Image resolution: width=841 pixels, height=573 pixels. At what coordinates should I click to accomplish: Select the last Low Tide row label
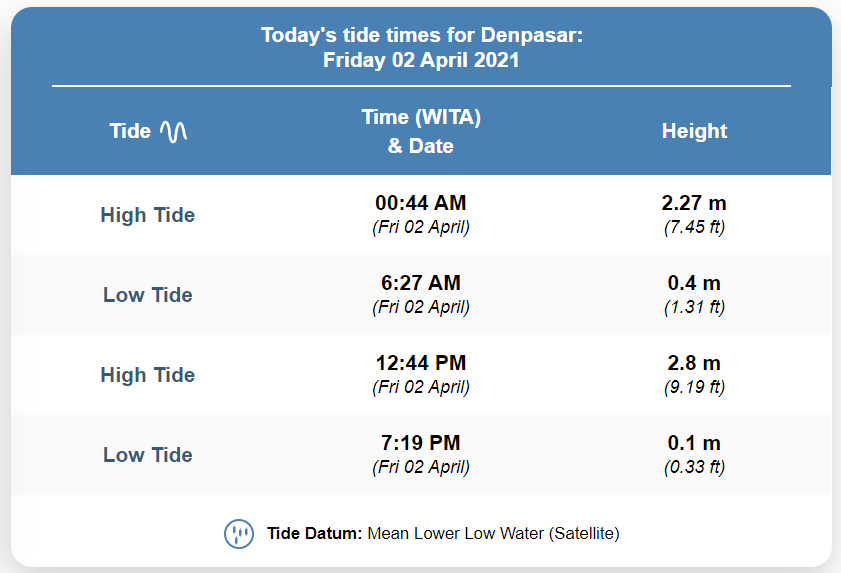[x=147, y=455]
